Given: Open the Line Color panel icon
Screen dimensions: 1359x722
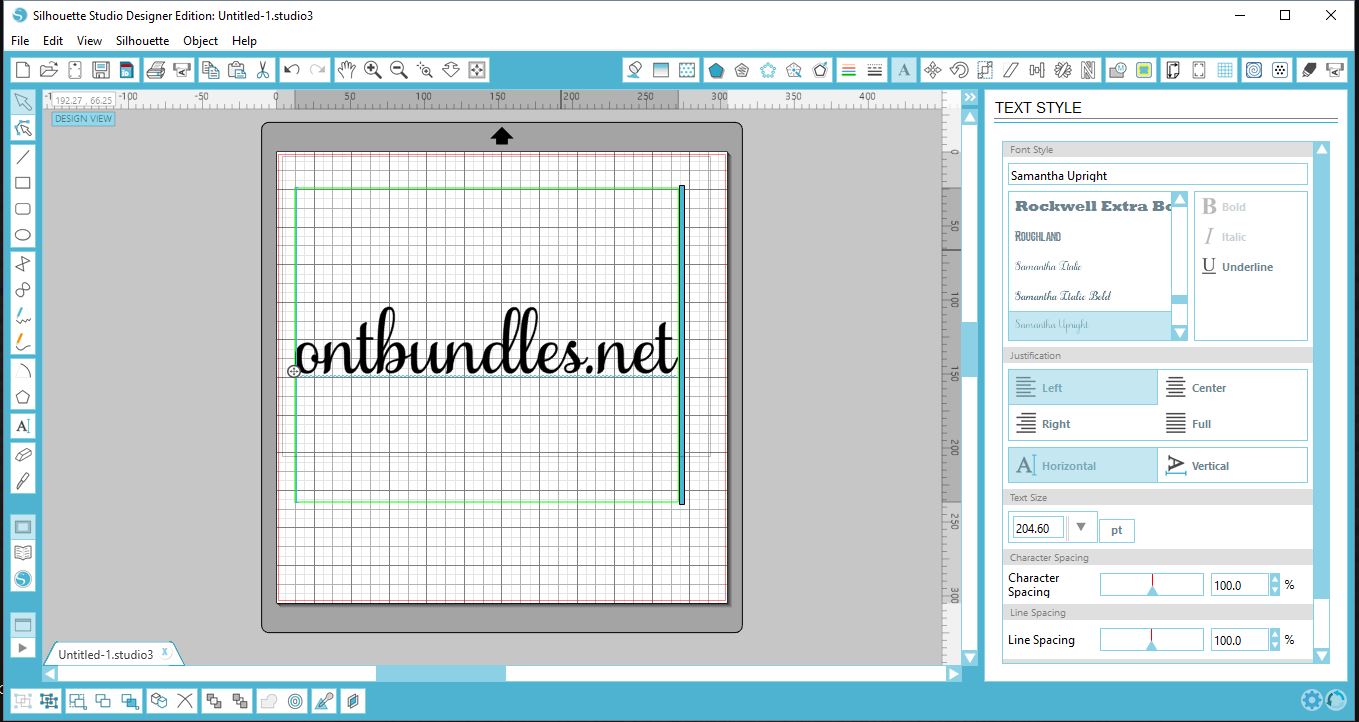Looking at the screenshot, I should click(849, 70).
